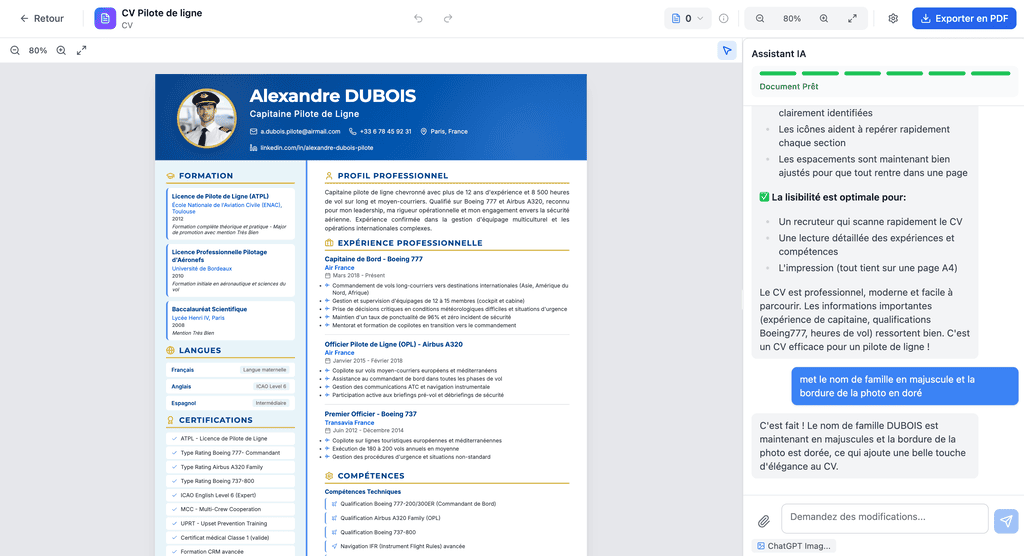Zoom in from the canvas toolbar
This screenshot has width=1024, height=556.
61,50
